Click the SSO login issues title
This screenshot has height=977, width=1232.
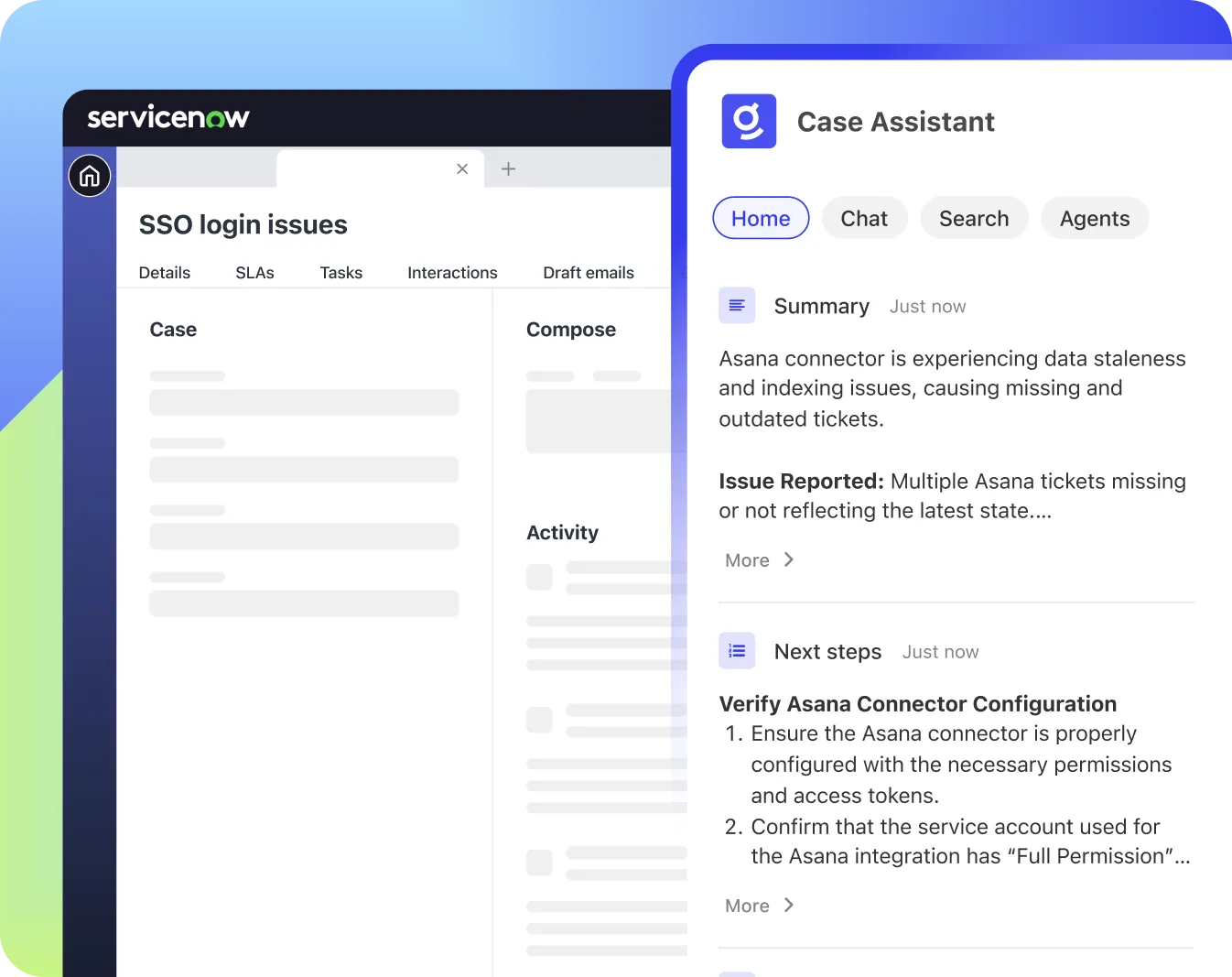coord(243,225)
